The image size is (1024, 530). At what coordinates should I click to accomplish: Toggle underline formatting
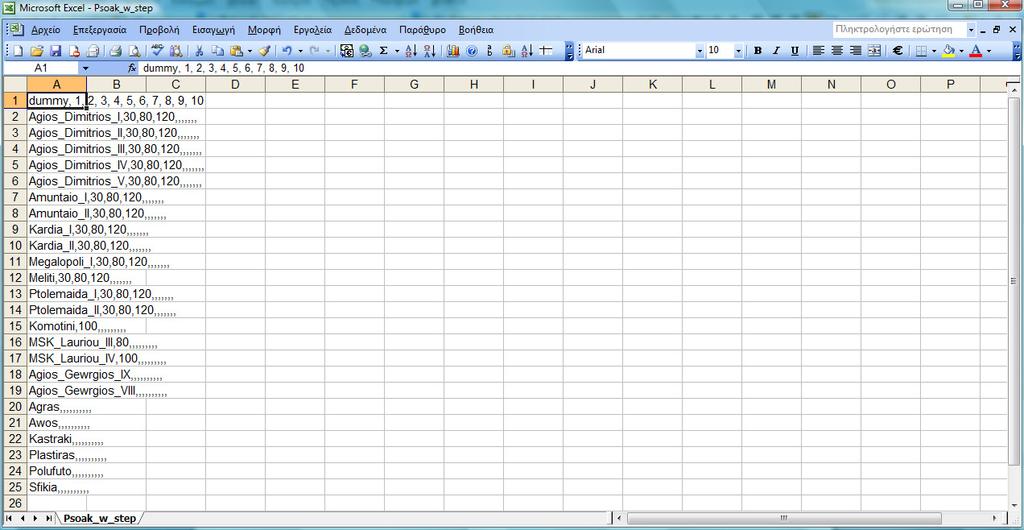[x=795, y=51]
